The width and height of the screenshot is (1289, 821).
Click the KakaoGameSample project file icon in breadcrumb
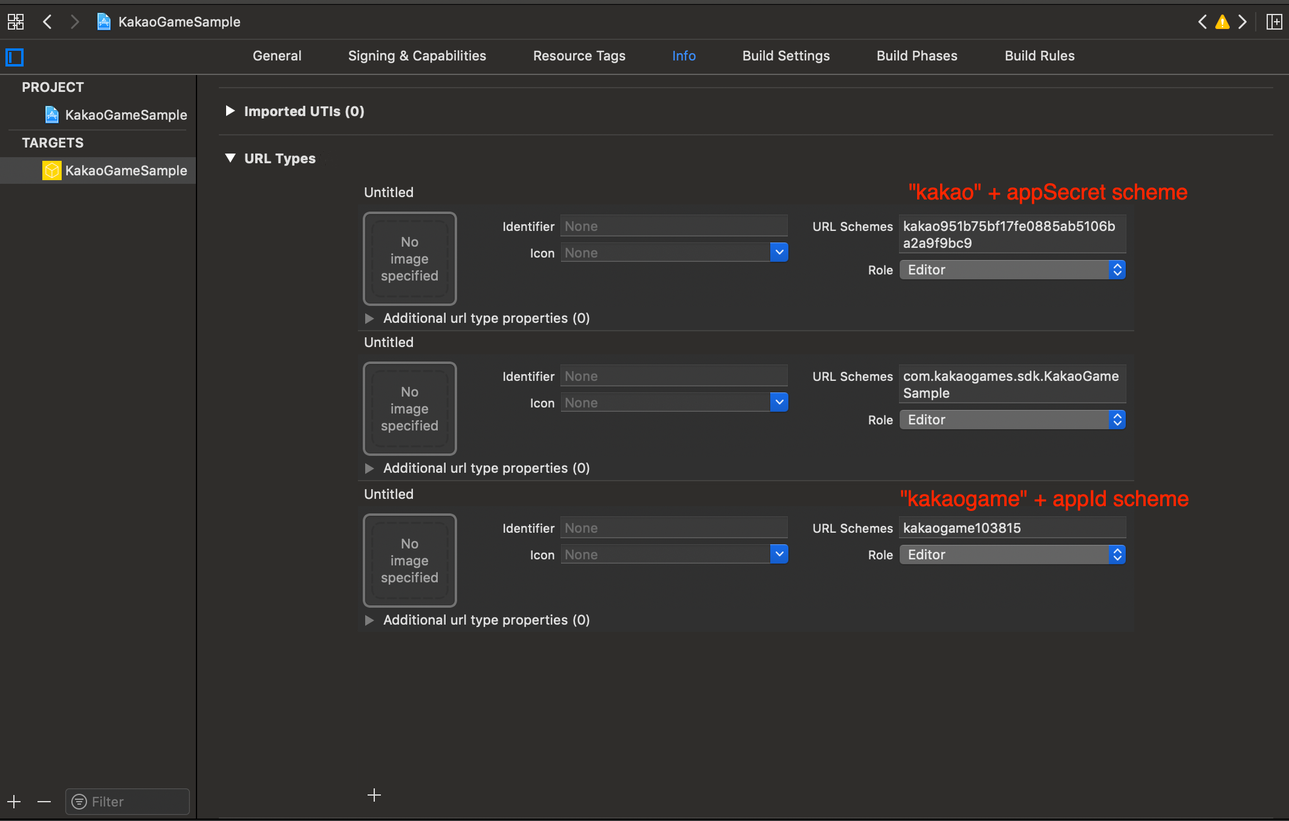click(x=103, y=21)
